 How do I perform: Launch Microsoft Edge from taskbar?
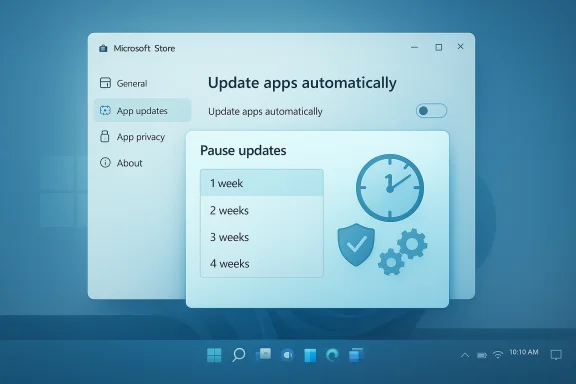(333, 355)
